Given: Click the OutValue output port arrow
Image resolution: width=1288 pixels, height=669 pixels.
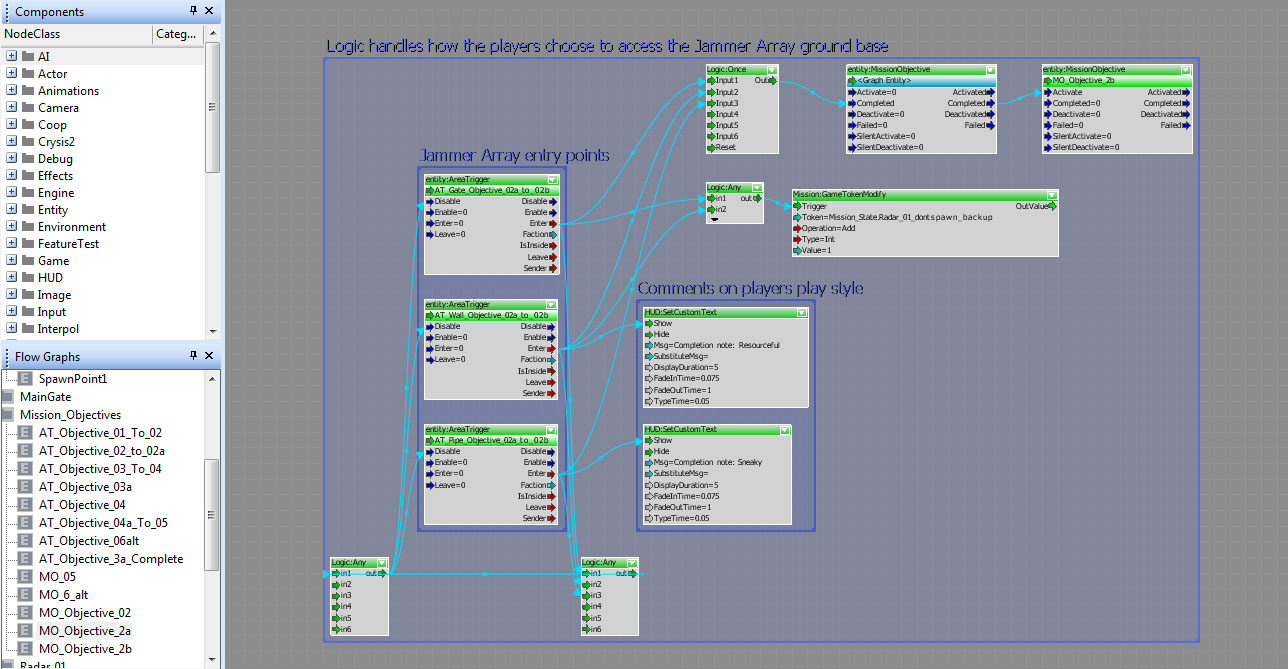Looking at the screenshot, I should point(1052,206).
